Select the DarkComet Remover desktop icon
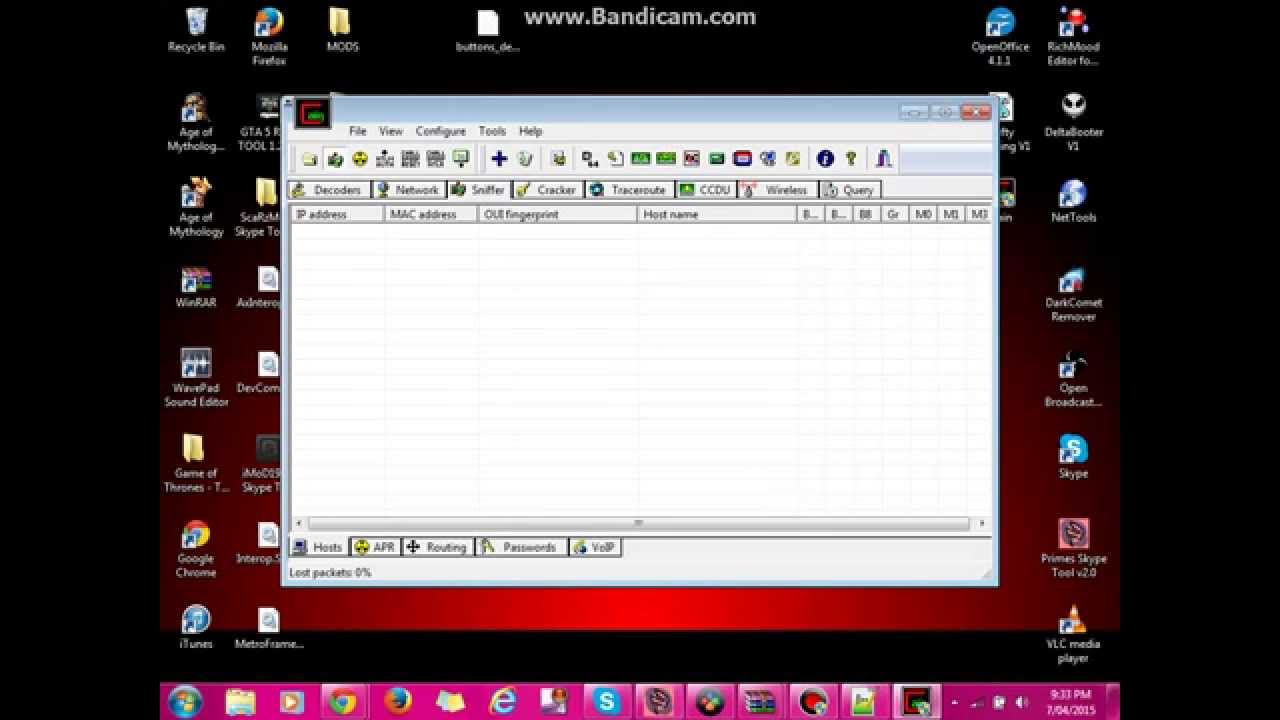1280x720 pixels. click(x=1073, y=293)
